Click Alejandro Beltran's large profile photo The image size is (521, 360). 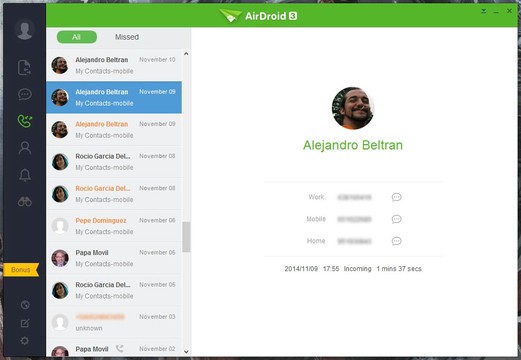click(353, 108)
